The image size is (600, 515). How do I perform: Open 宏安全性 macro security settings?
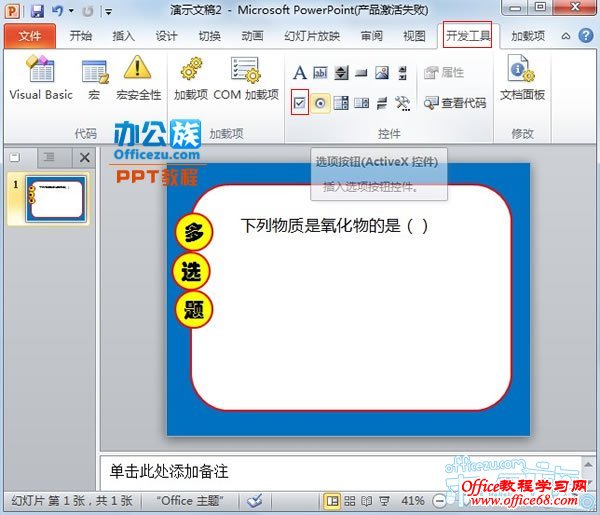(138, 78)
